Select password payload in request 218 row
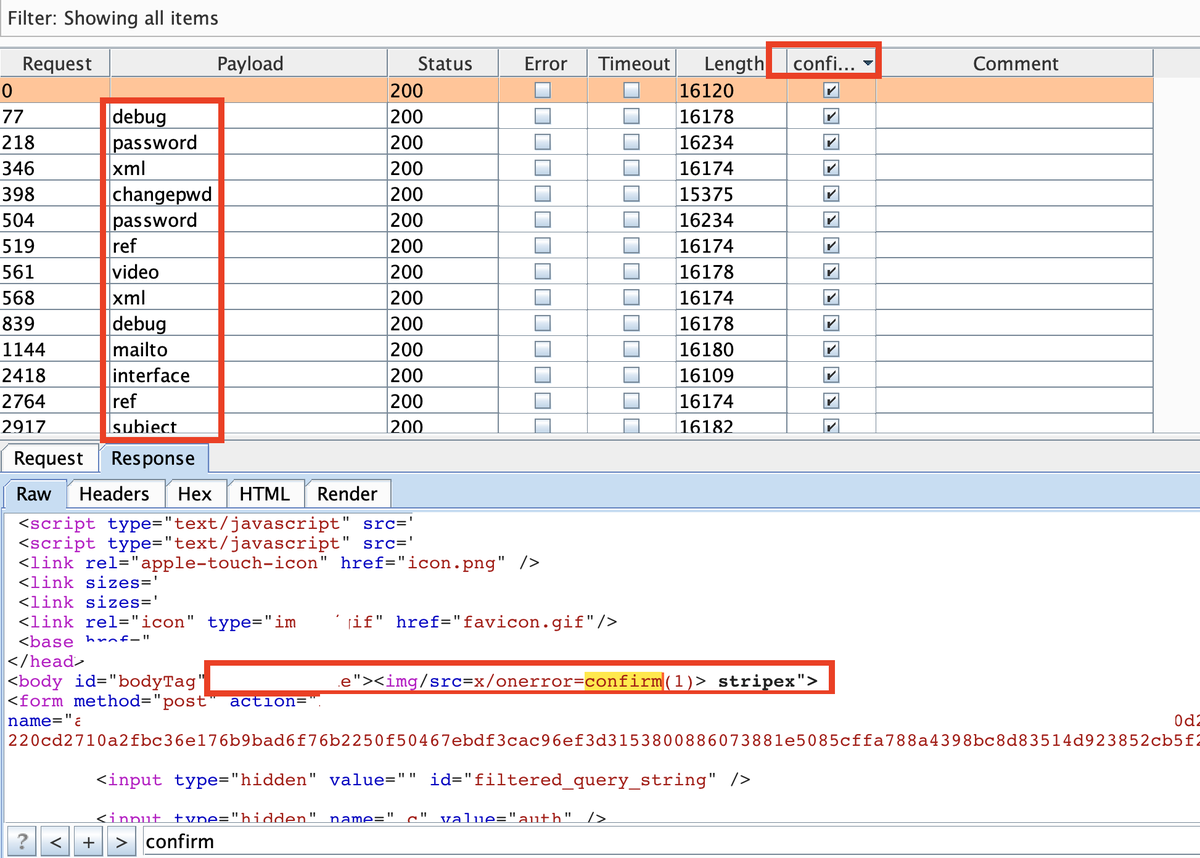The width and height of the screenshot is (1200, 858). coord(249,142)
